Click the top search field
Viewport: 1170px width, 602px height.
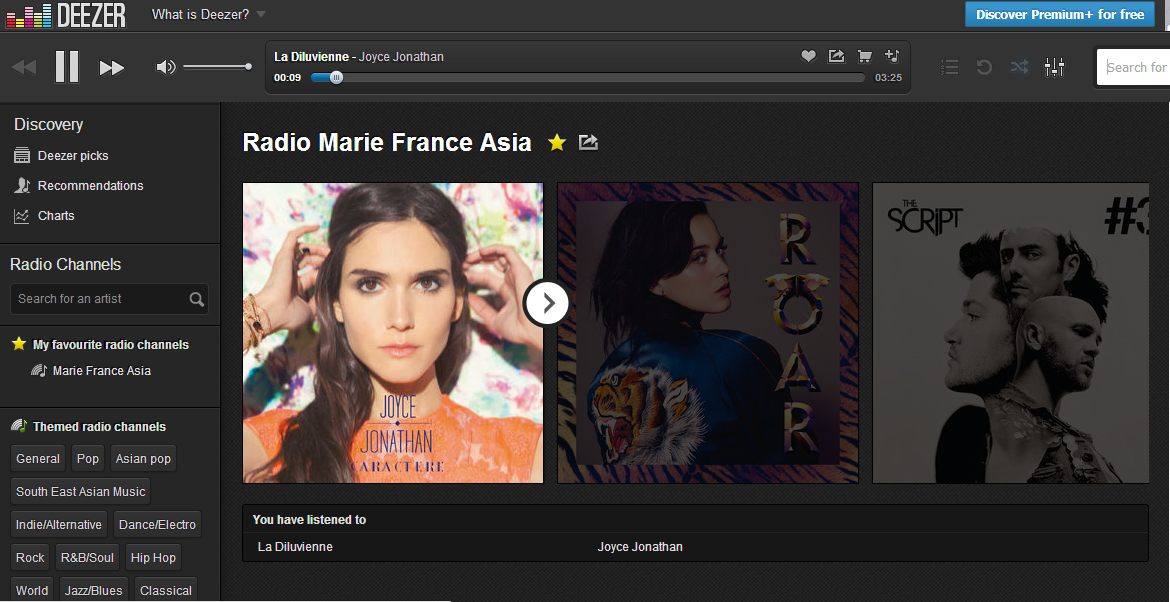click(1133, 67)
